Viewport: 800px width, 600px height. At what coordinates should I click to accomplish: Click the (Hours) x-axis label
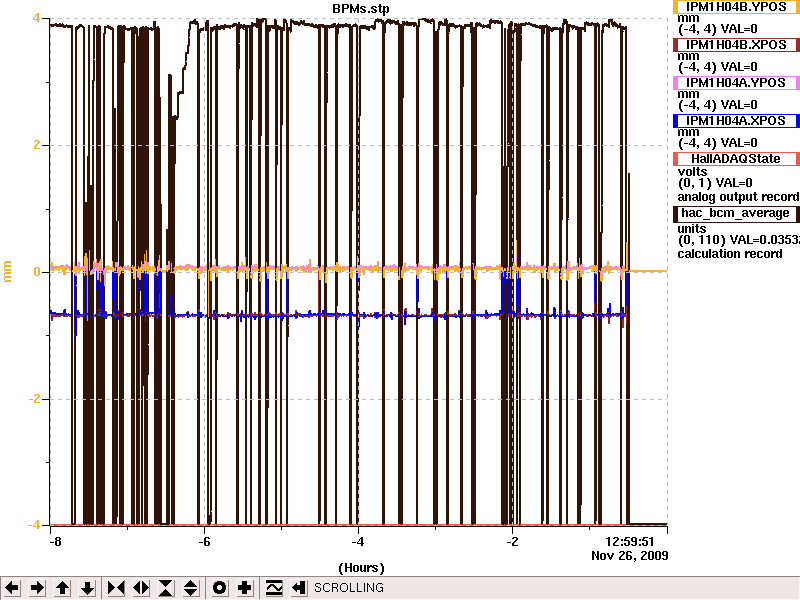pos(361,568)
